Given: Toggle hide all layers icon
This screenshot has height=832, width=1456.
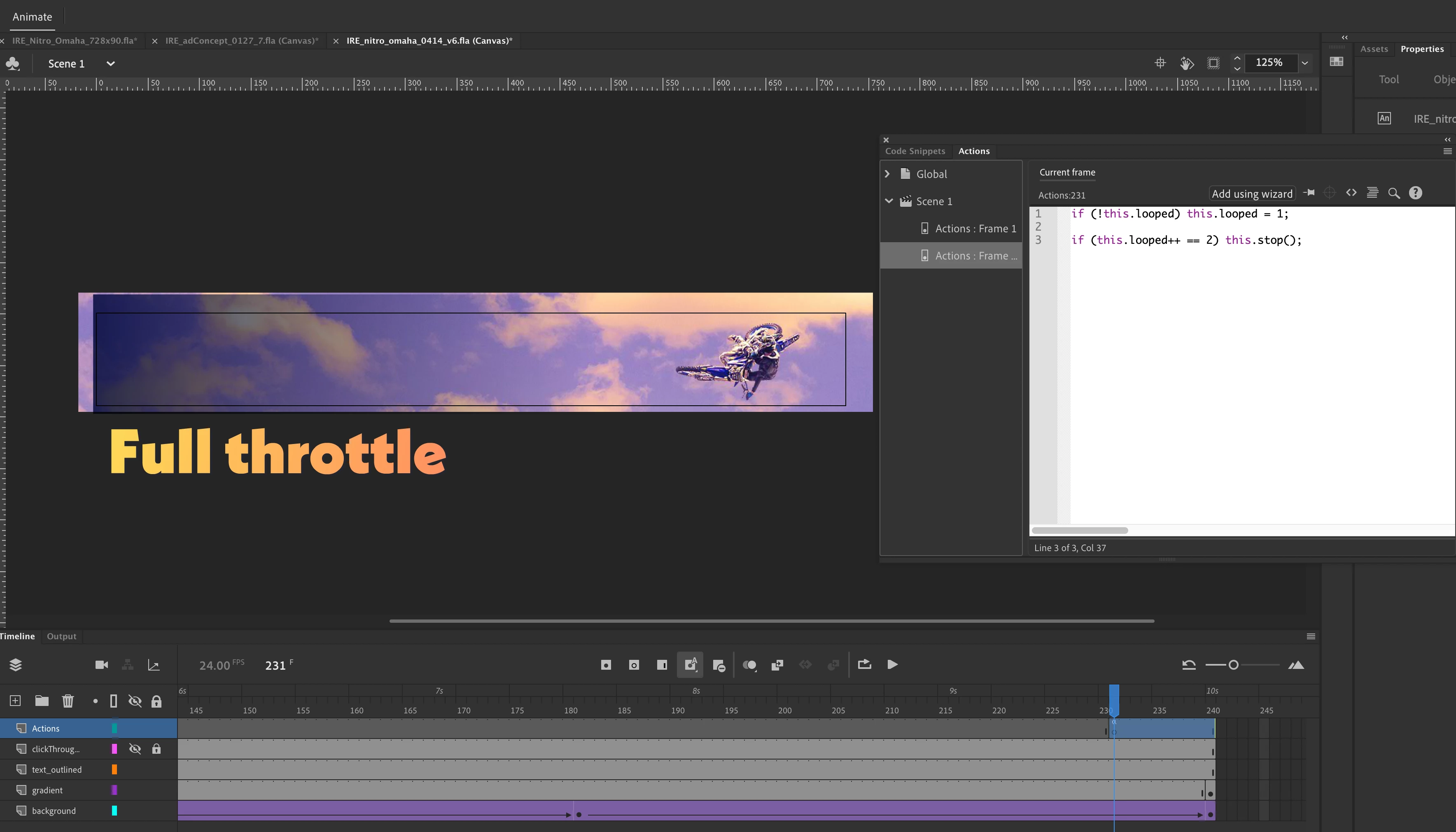Looking at the screenshot, I should click(135, 701).
